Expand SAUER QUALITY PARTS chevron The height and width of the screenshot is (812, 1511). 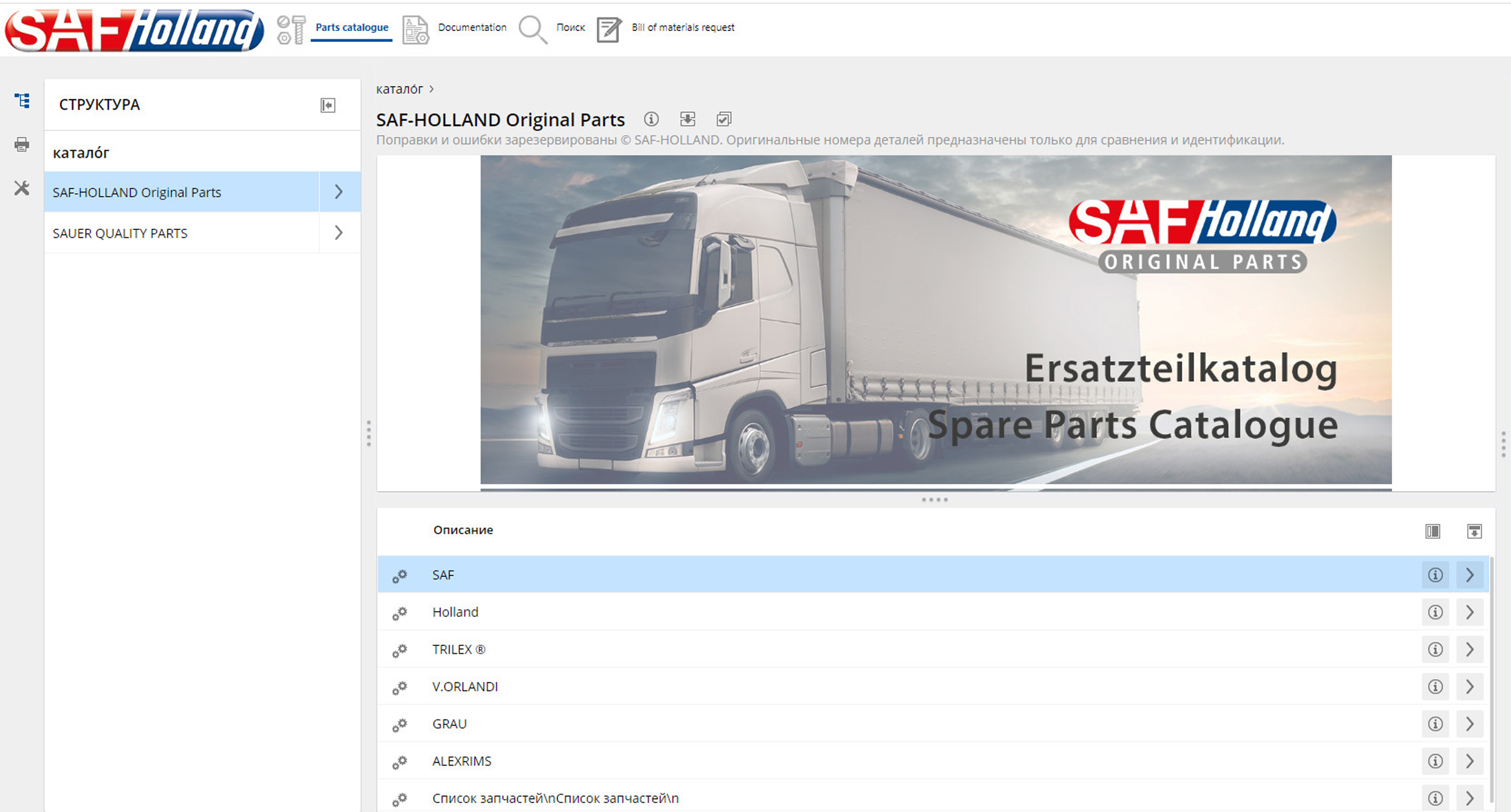click(x=339, y=233)
